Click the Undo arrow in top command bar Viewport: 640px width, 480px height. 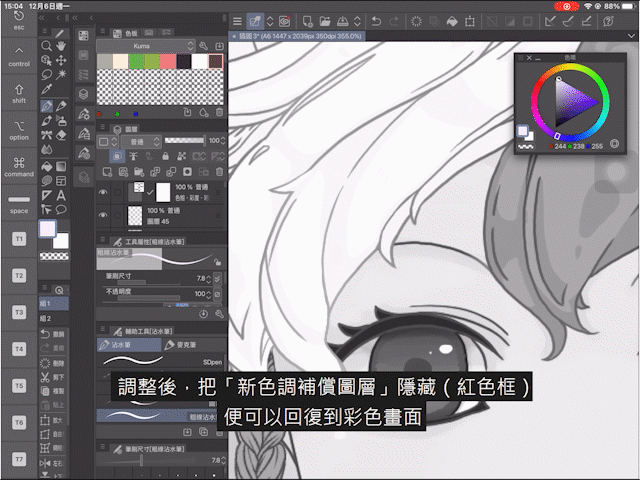tap(376, 21)
